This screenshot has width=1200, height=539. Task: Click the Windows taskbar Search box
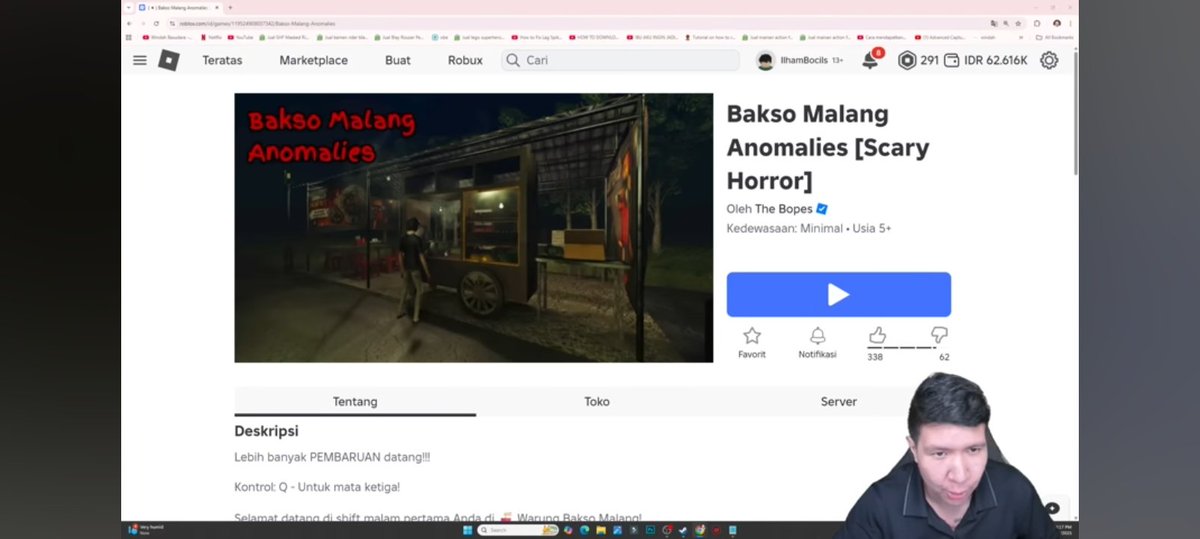[x=518, y=530]
